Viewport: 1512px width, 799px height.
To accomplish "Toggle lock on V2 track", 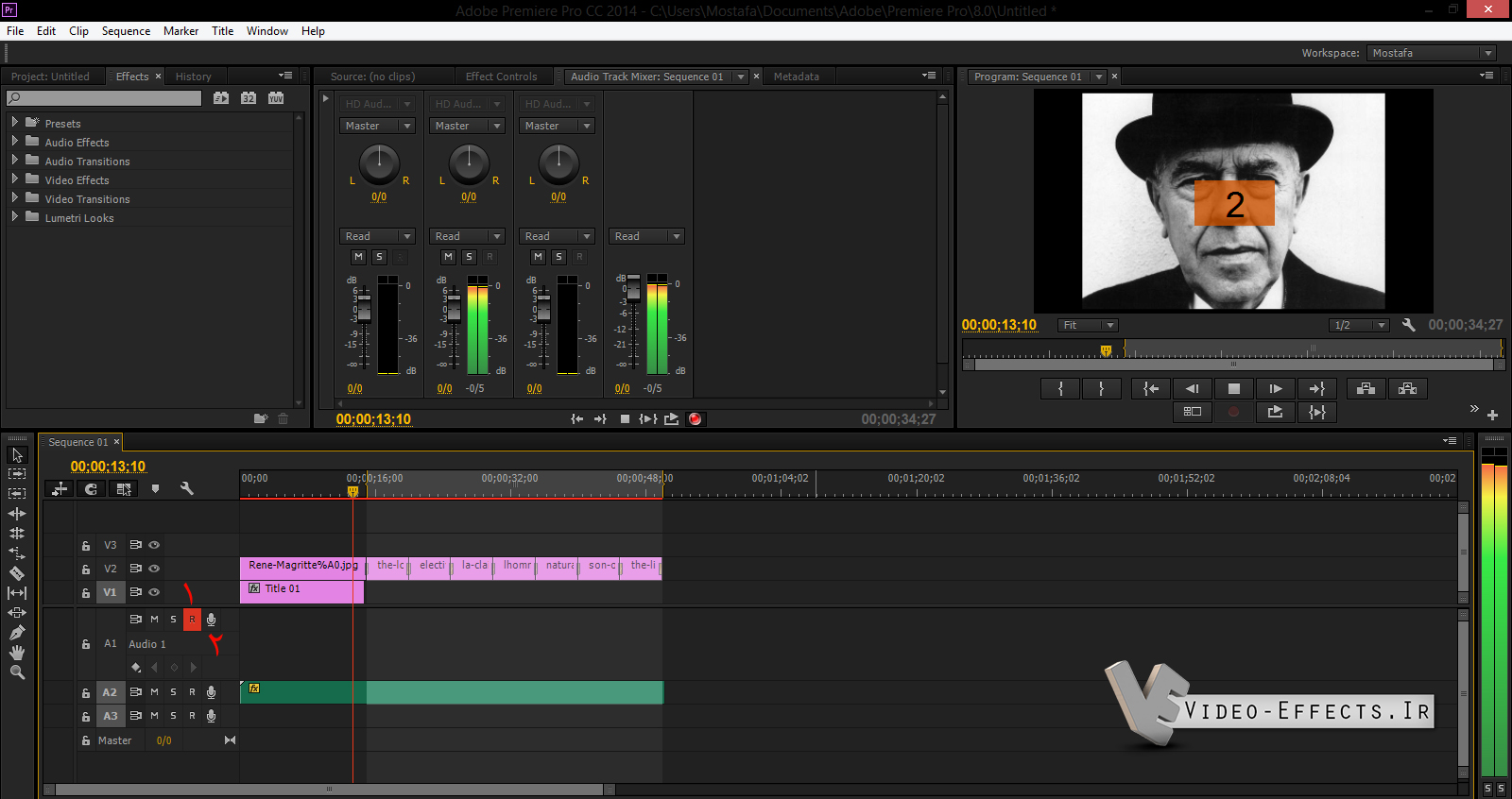I will coord(85,569).
